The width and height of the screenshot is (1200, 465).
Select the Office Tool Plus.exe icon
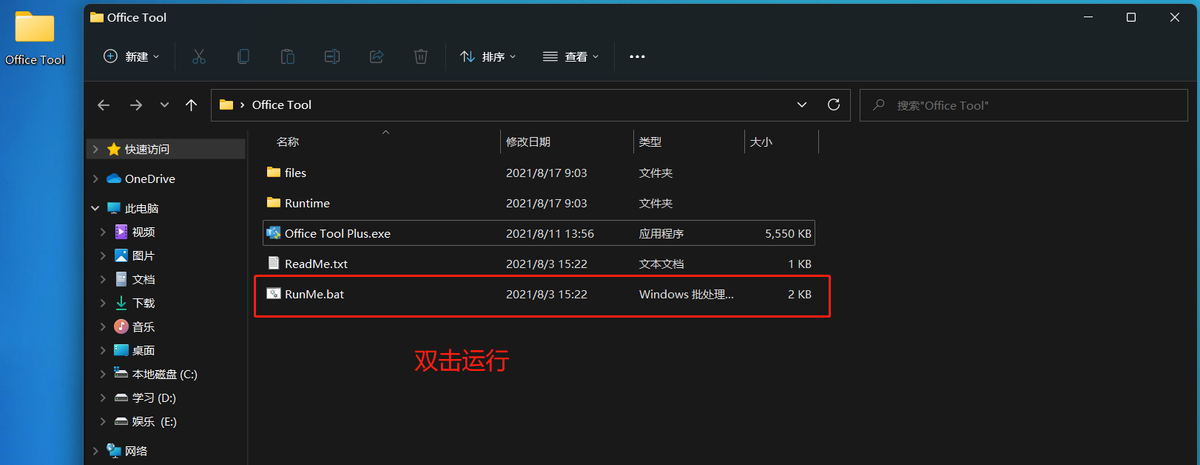click(x=274, y=233)
